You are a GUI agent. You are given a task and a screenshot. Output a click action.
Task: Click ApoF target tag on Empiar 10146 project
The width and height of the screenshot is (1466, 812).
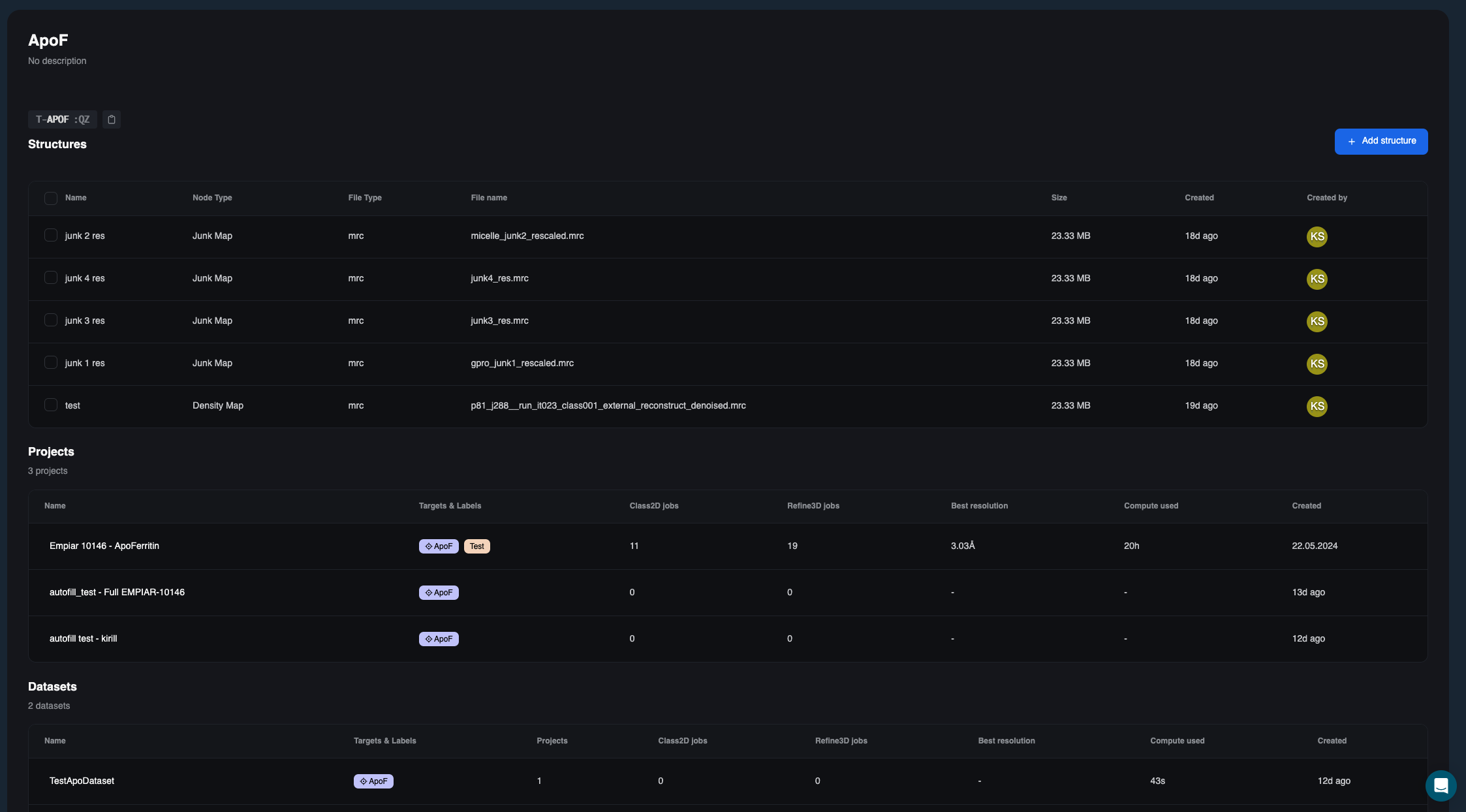(x=439, y=546)
